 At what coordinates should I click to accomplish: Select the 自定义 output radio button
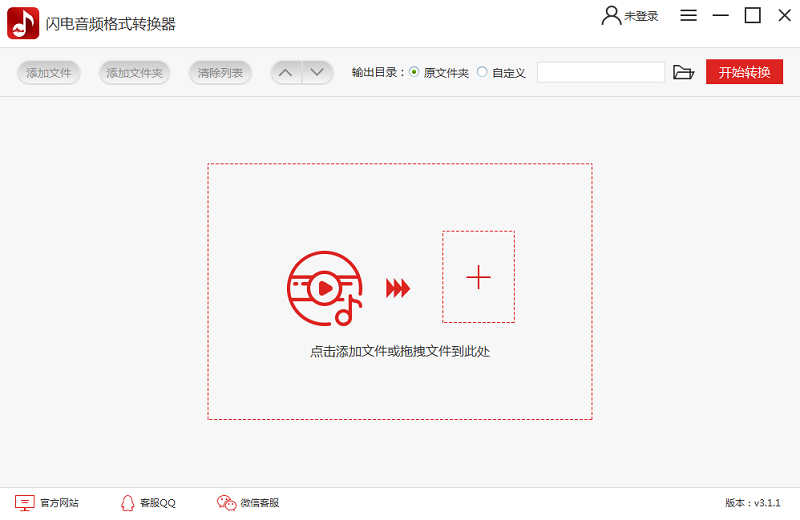click(482, 72)
